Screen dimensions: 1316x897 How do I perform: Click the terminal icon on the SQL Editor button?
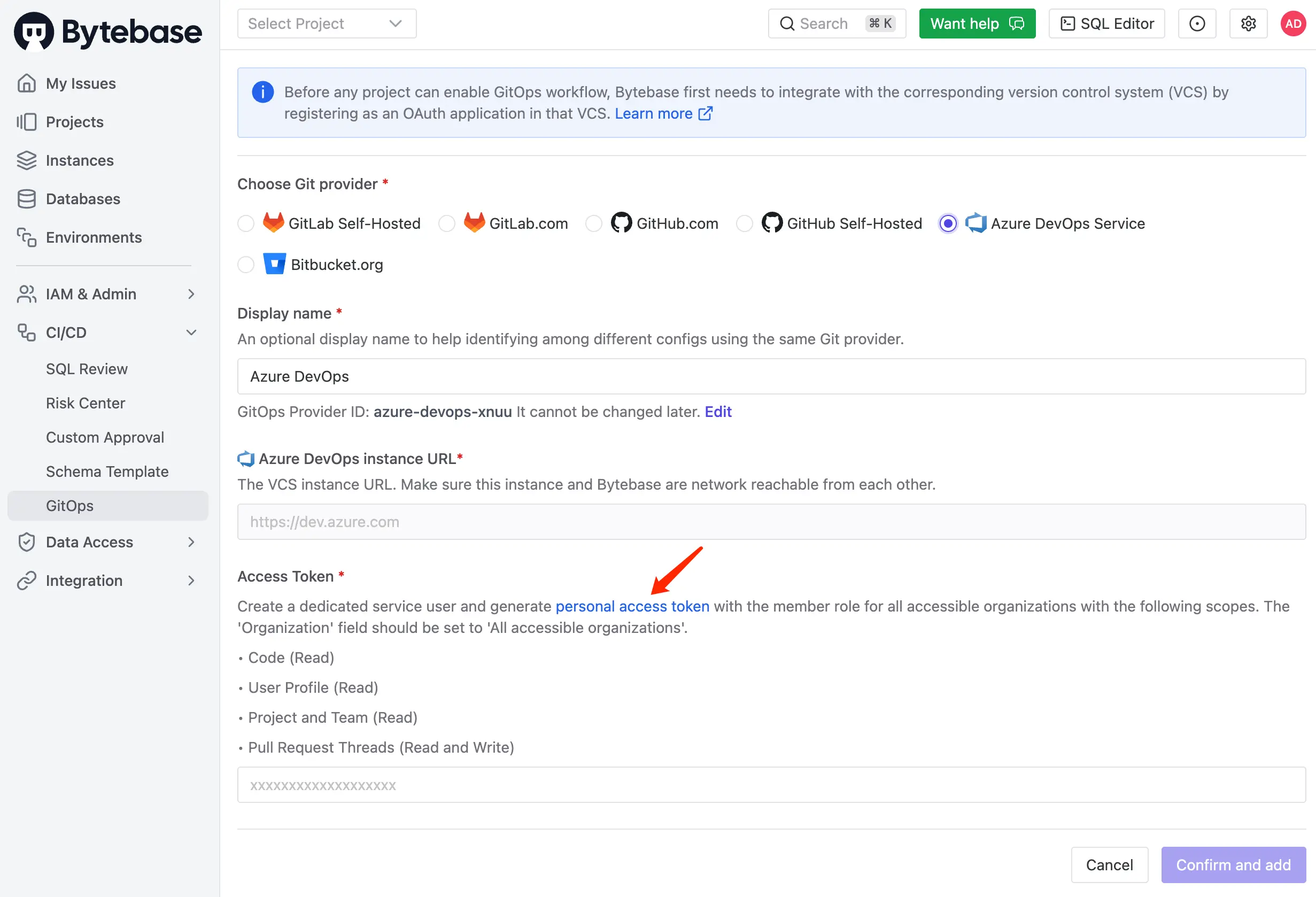[x=1067, y=24]
